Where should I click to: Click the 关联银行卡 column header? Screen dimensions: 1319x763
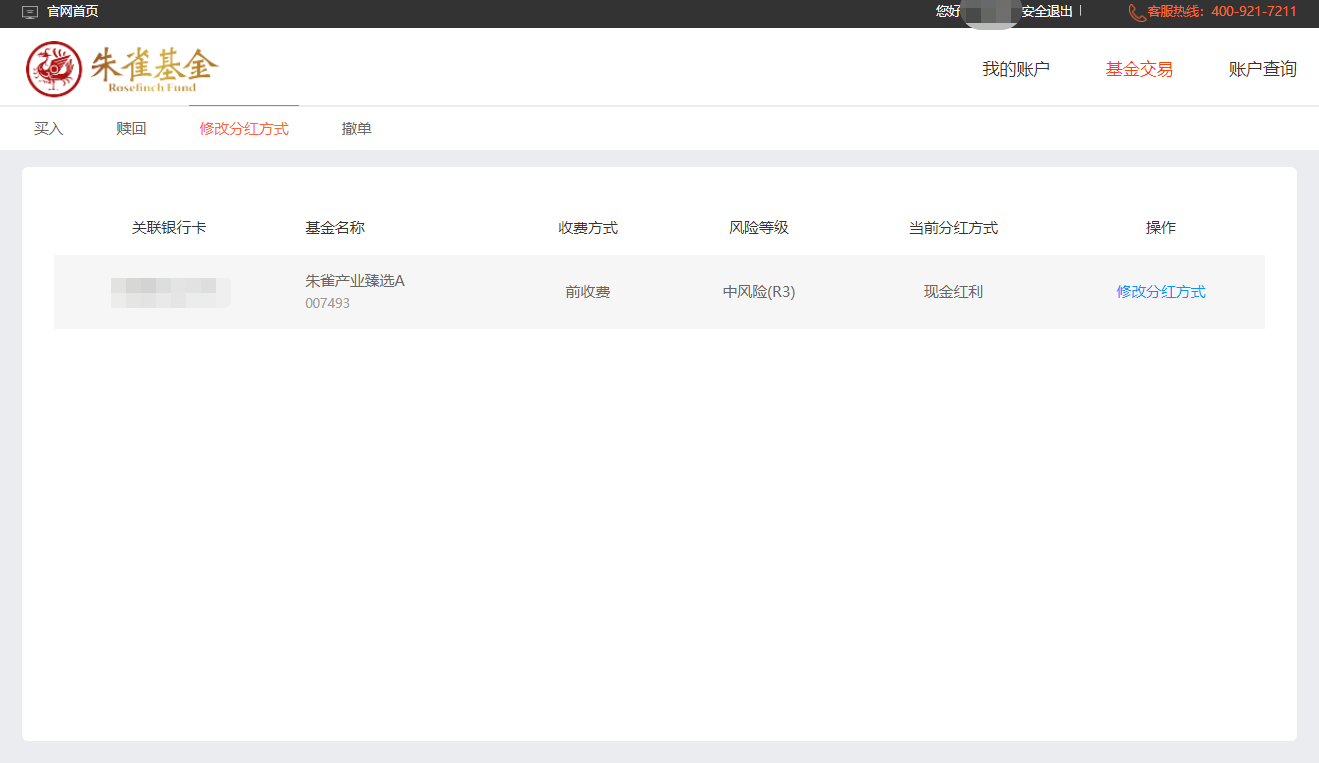pos(169,228)
